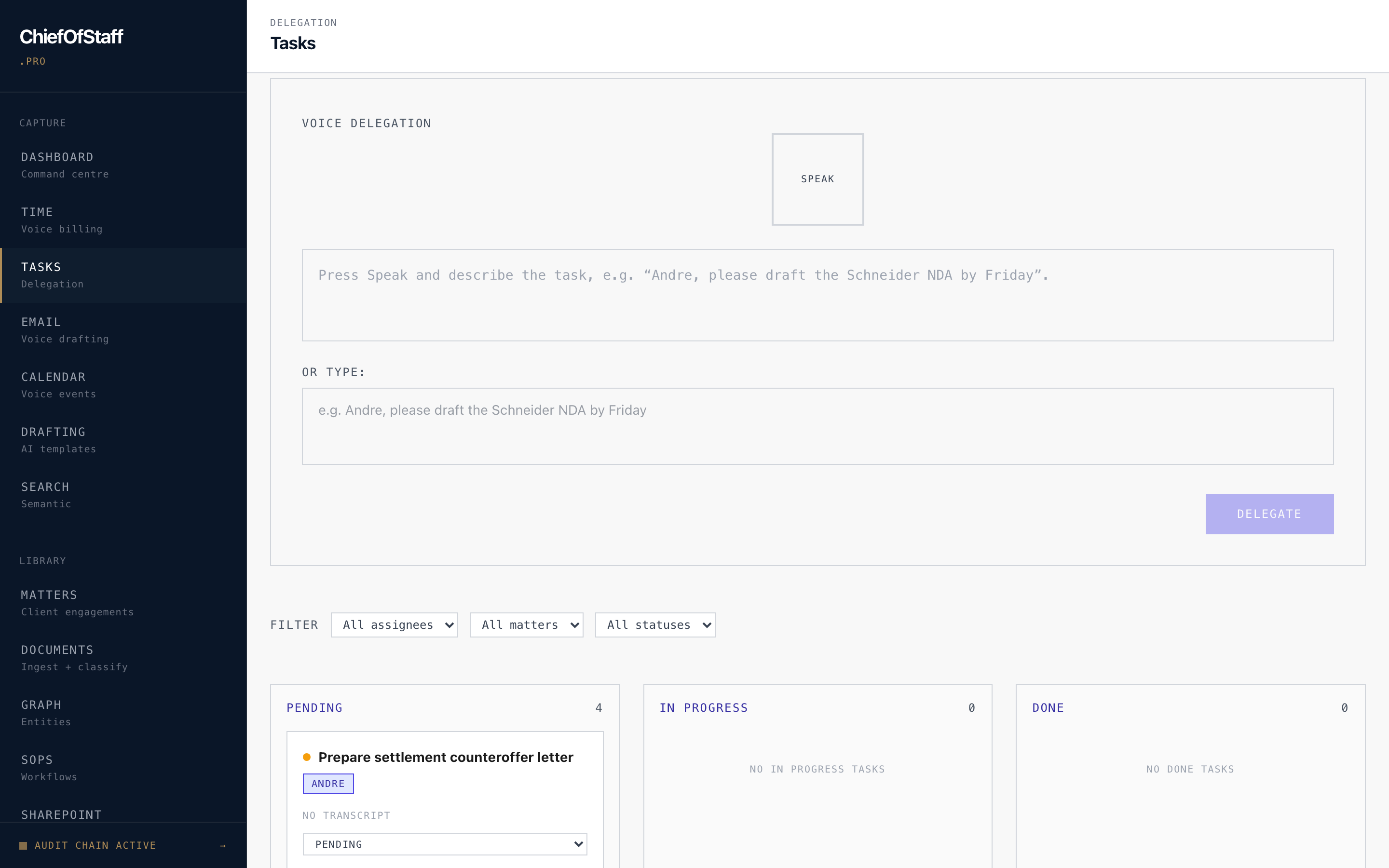Viewport: 1389px width, 868px height.
Task: Open Documents ingest and classify
Action: (123, 658)
